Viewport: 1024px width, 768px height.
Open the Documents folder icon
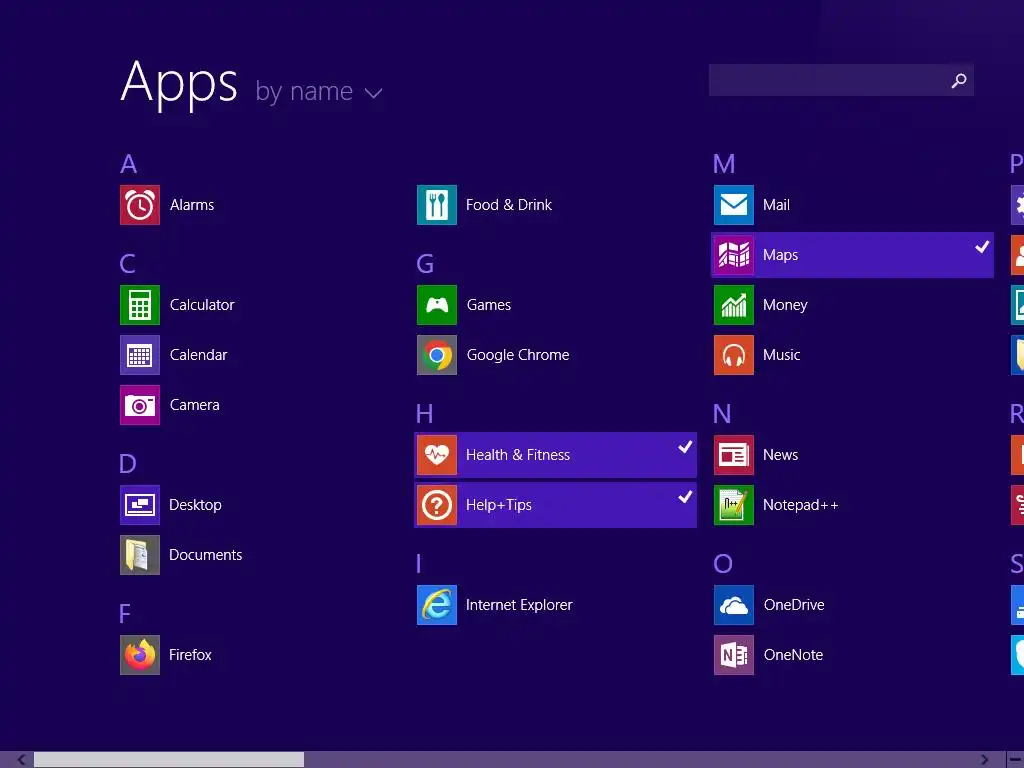140,555
